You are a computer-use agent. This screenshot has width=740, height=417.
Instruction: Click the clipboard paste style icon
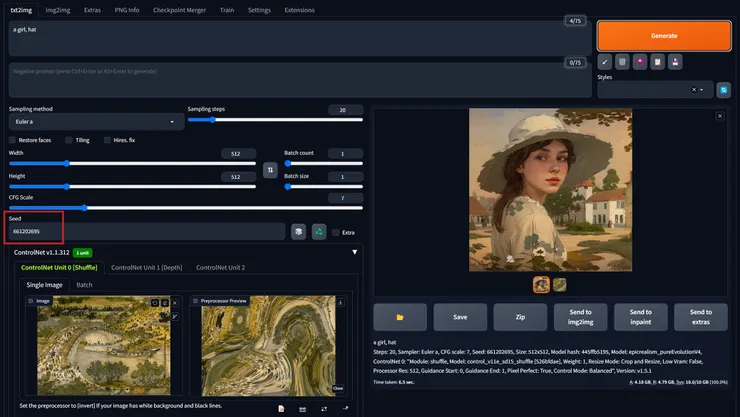(658, 62)
